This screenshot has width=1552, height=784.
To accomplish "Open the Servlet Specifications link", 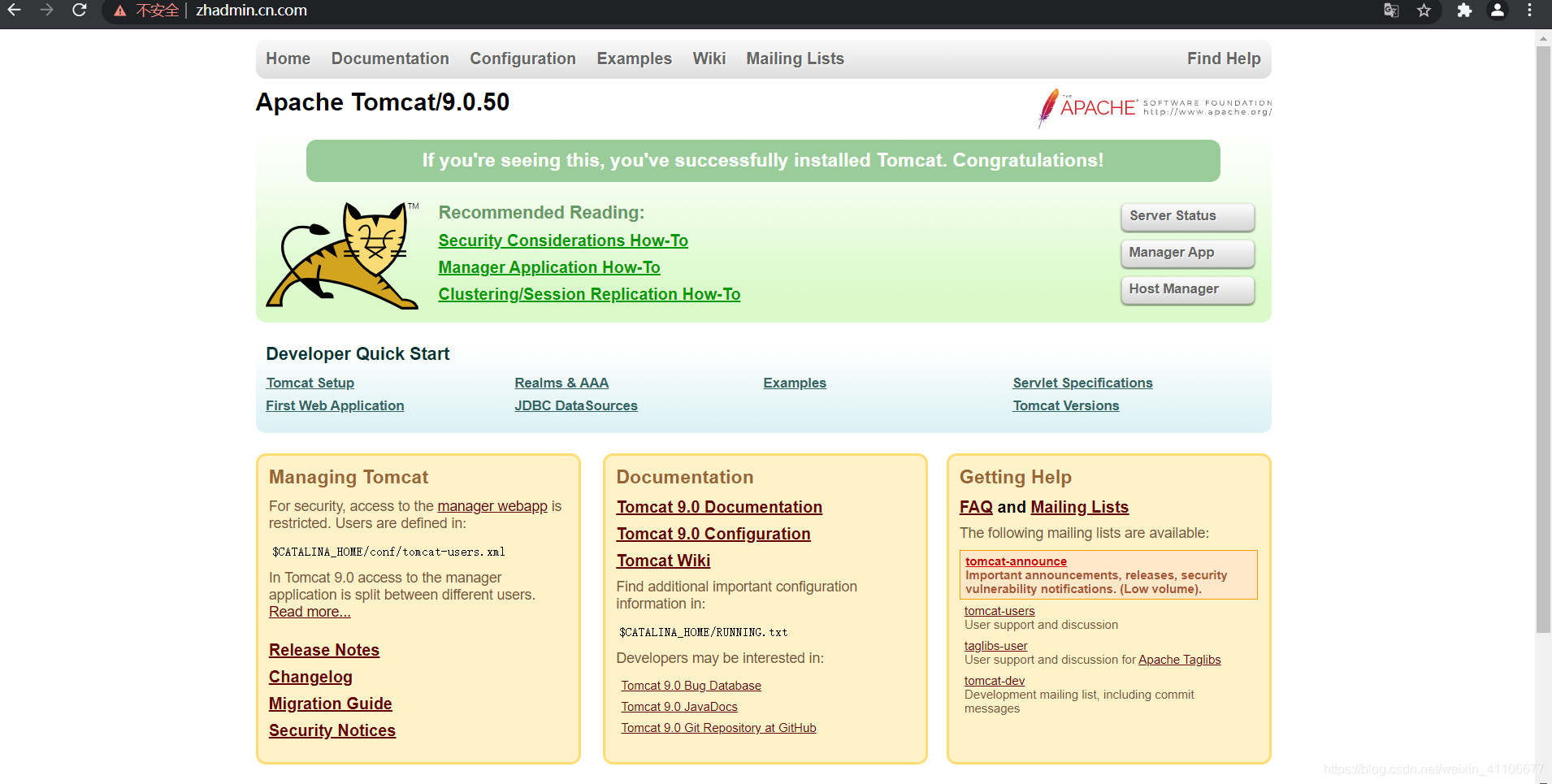I will tap(1082, 383).
